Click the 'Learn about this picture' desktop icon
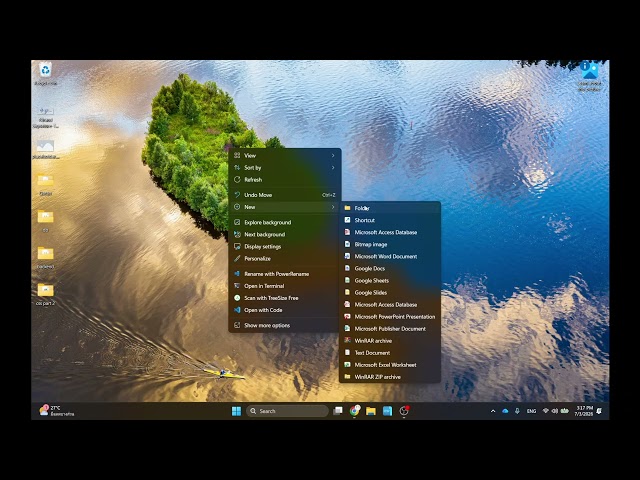Image resolution: width=640 pixels, height=480 pixels. pyautogui.click(x=589, y=76)
